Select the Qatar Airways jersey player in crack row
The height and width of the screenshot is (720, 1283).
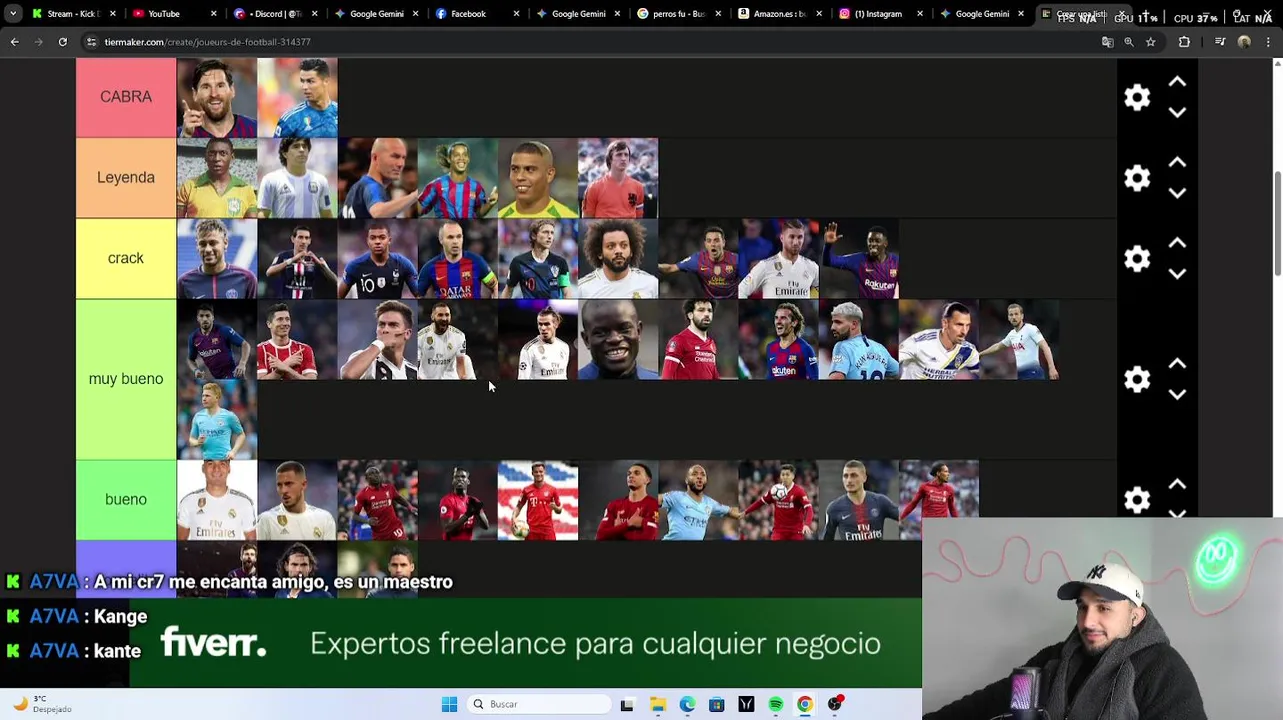click(x=457, y=258)
